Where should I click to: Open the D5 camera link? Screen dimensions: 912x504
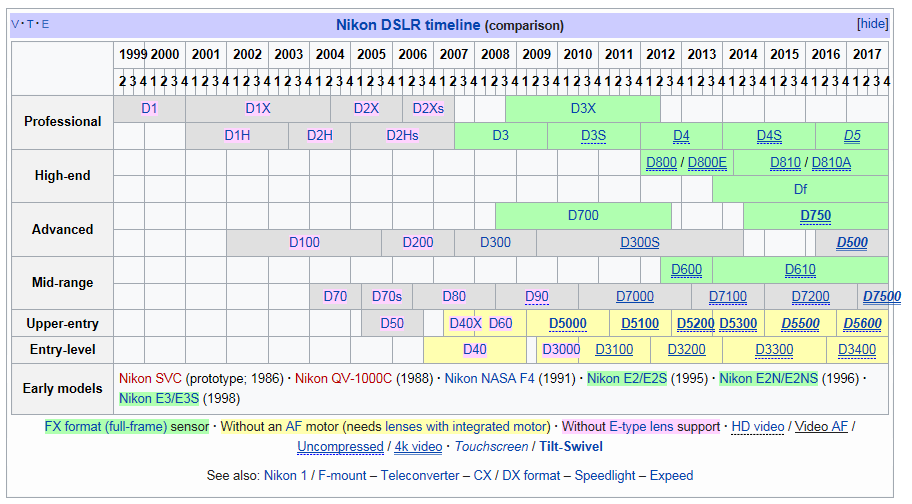852,135
